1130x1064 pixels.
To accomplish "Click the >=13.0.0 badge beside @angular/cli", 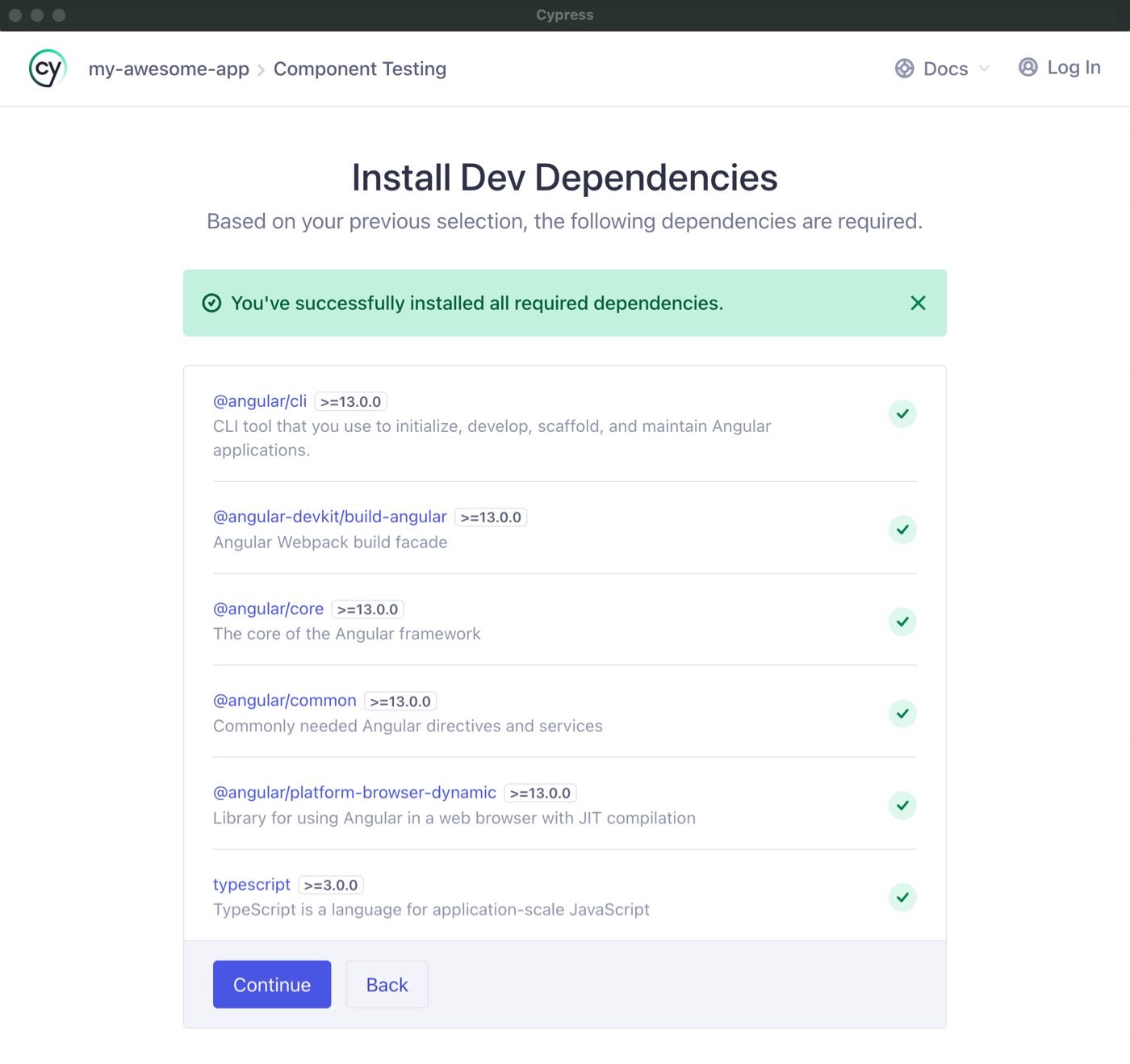I will pos(352,400).
